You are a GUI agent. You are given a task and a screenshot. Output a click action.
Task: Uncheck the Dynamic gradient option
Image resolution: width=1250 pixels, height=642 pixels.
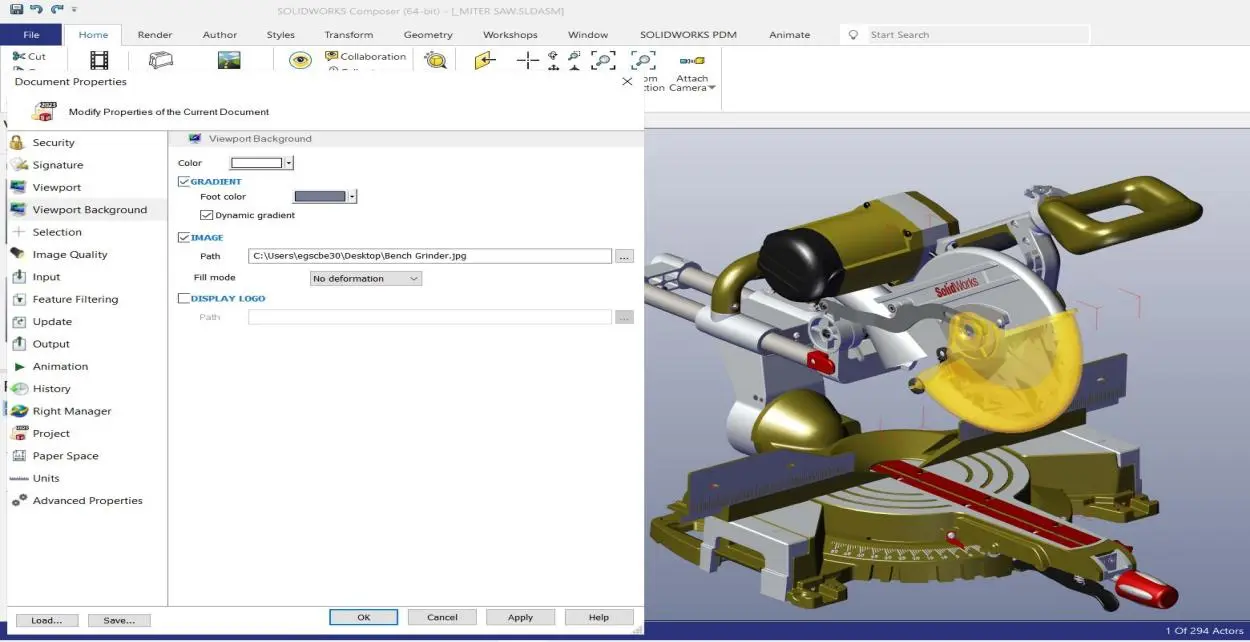tap(207, 215)
